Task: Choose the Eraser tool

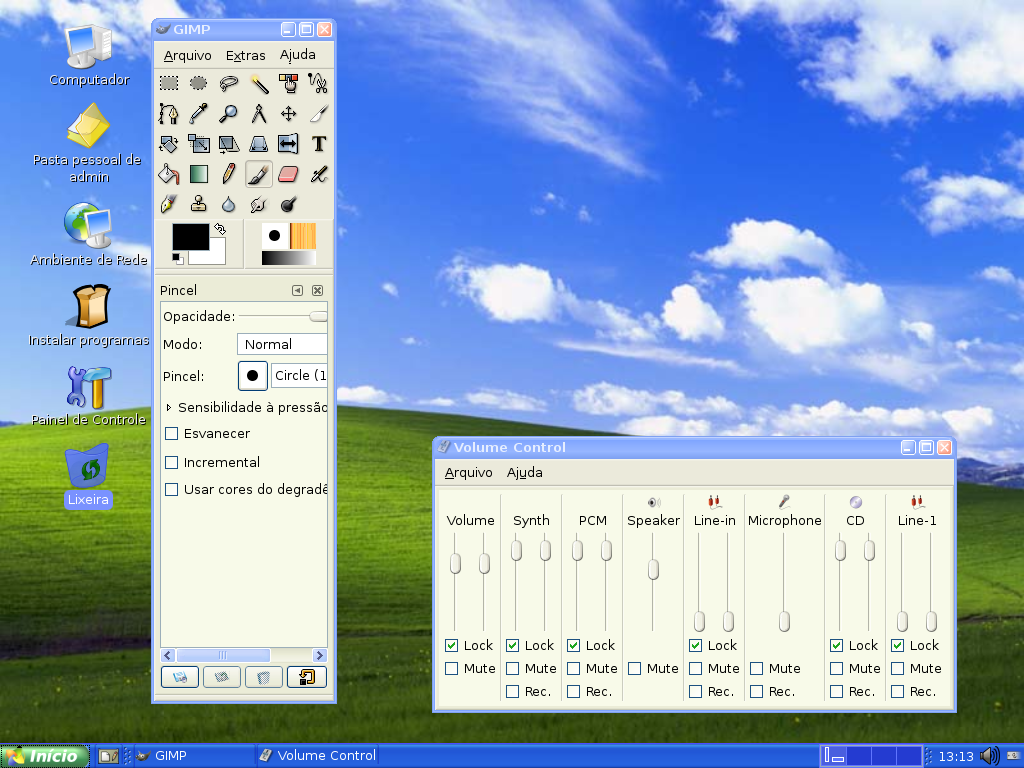Action: coord(288,174)
